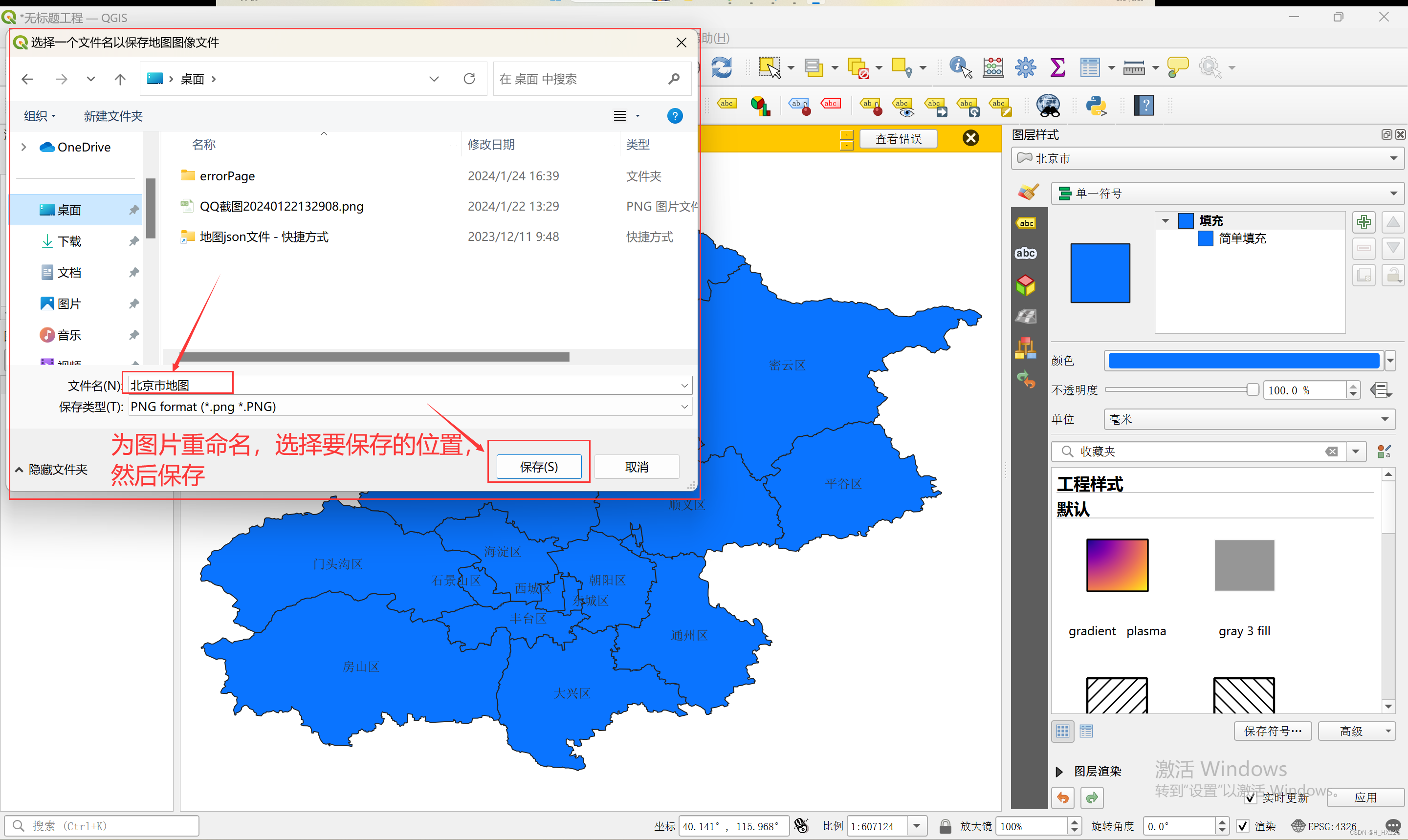Open the Labels tab in layer styling
The height and width of the screenshot is (840, 1408).
1026,223
